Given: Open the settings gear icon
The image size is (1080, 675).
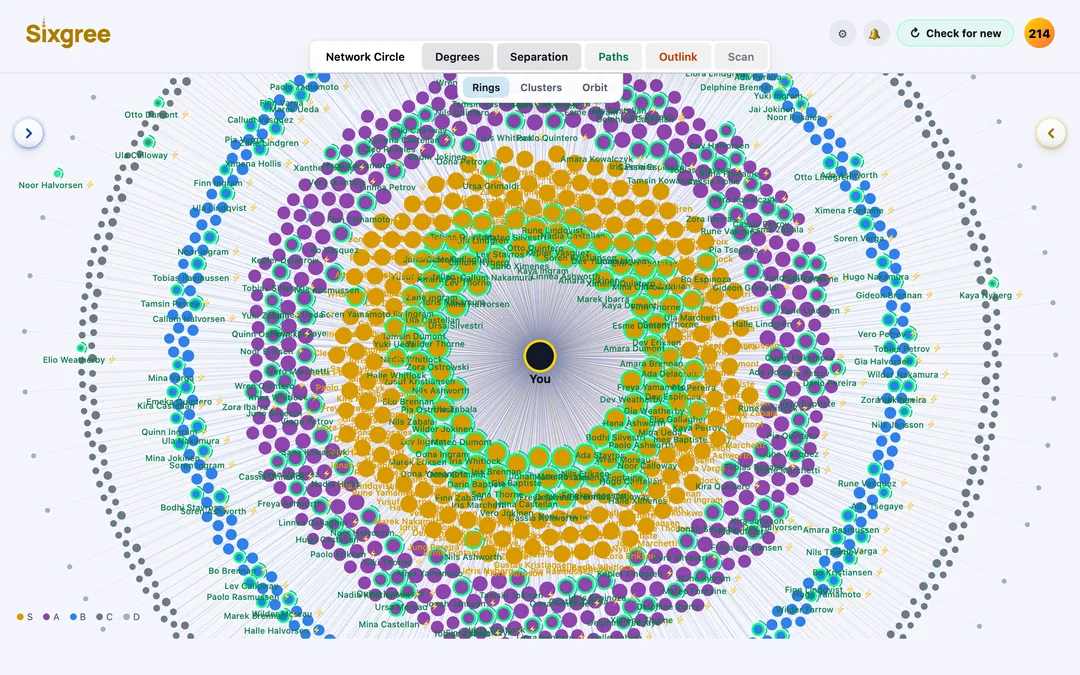Looking at the screenshot, I should [842, 33].
